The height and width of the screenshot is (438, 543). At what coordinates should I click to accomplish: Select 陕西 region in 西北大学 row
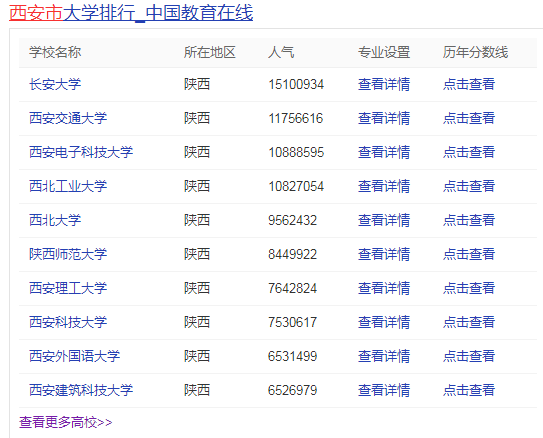[x=197, y=220]
